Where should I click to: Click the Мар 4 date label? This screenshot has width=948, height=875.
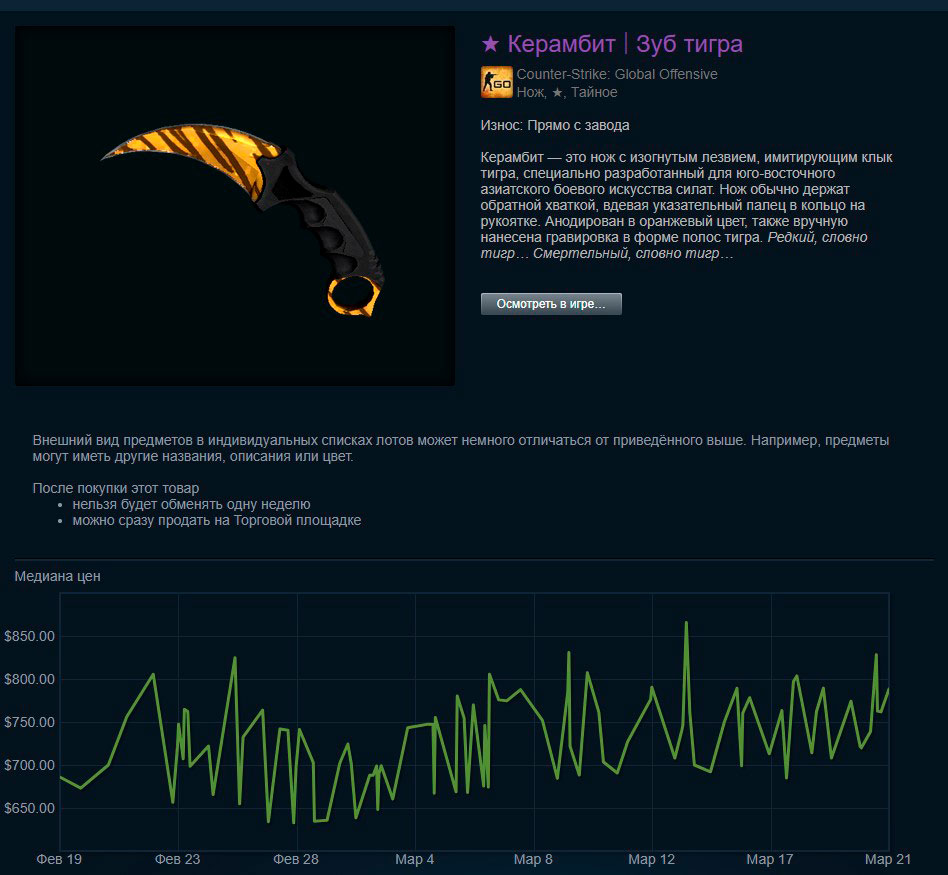[415, 859]
